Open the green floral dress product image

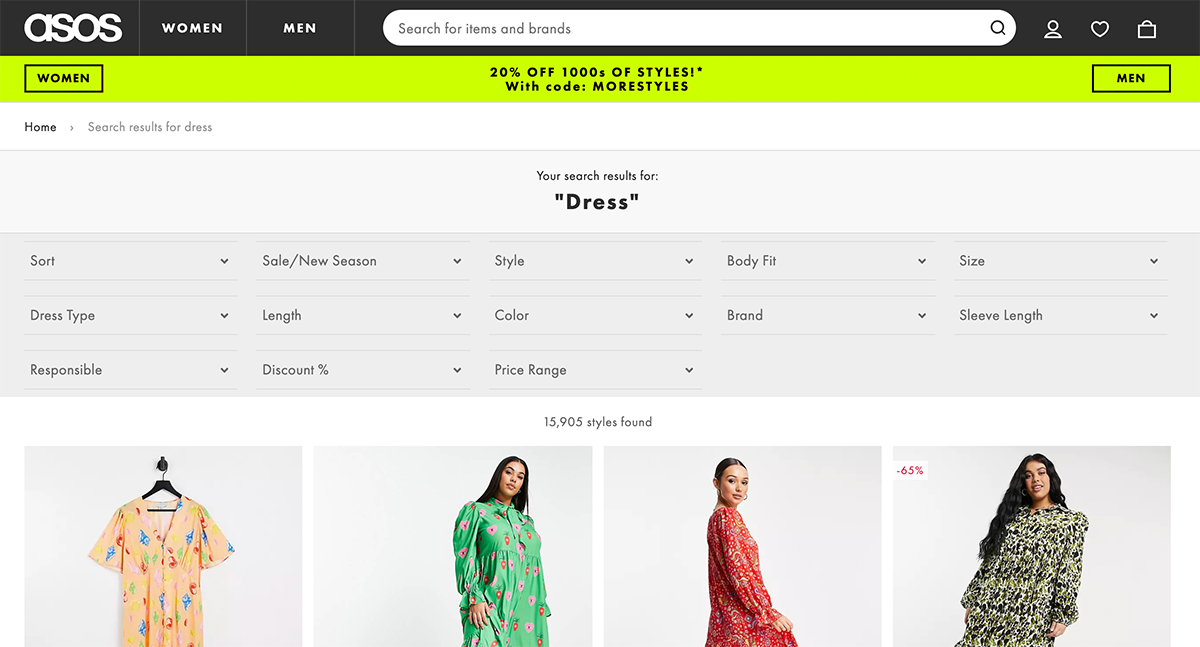coord(452,545)
